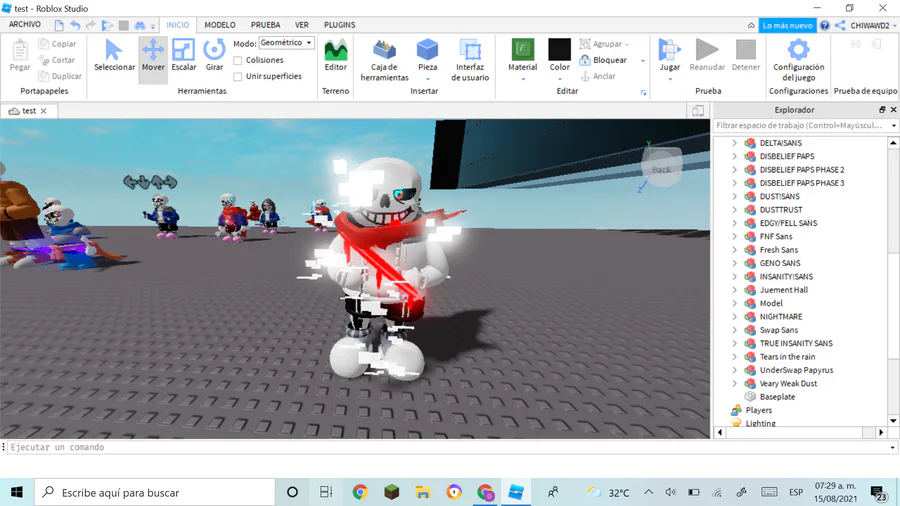The width and height of the screenshot is (900, 506).
Task: Click the share icon beside CHIWAWD2
Action: click(x=840, y=25)
